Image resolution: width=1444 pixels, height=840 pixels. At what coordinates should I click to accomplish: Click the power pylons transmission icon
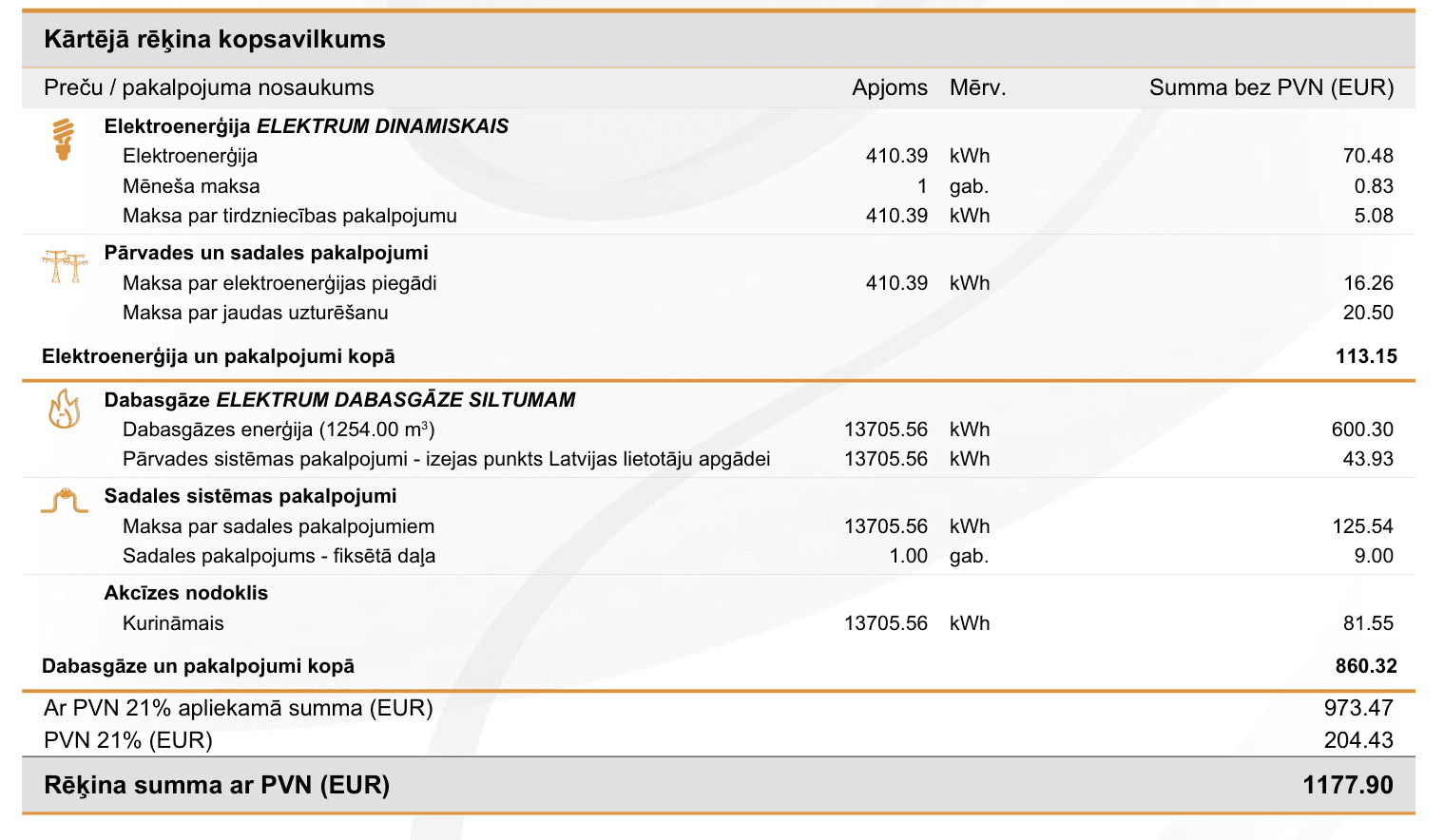(65, 266)
